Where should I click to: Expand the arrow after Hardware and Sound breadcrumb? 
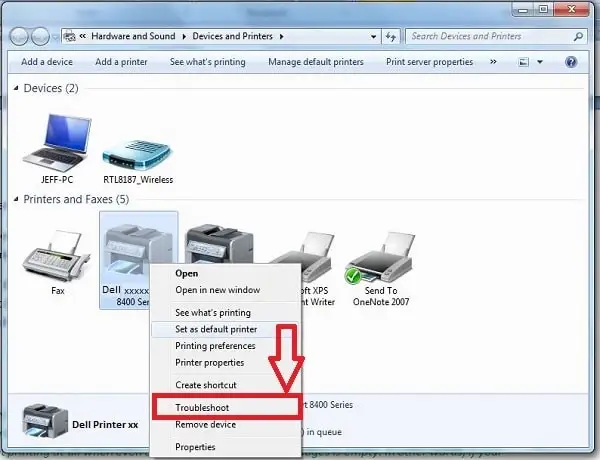(184, 36)
